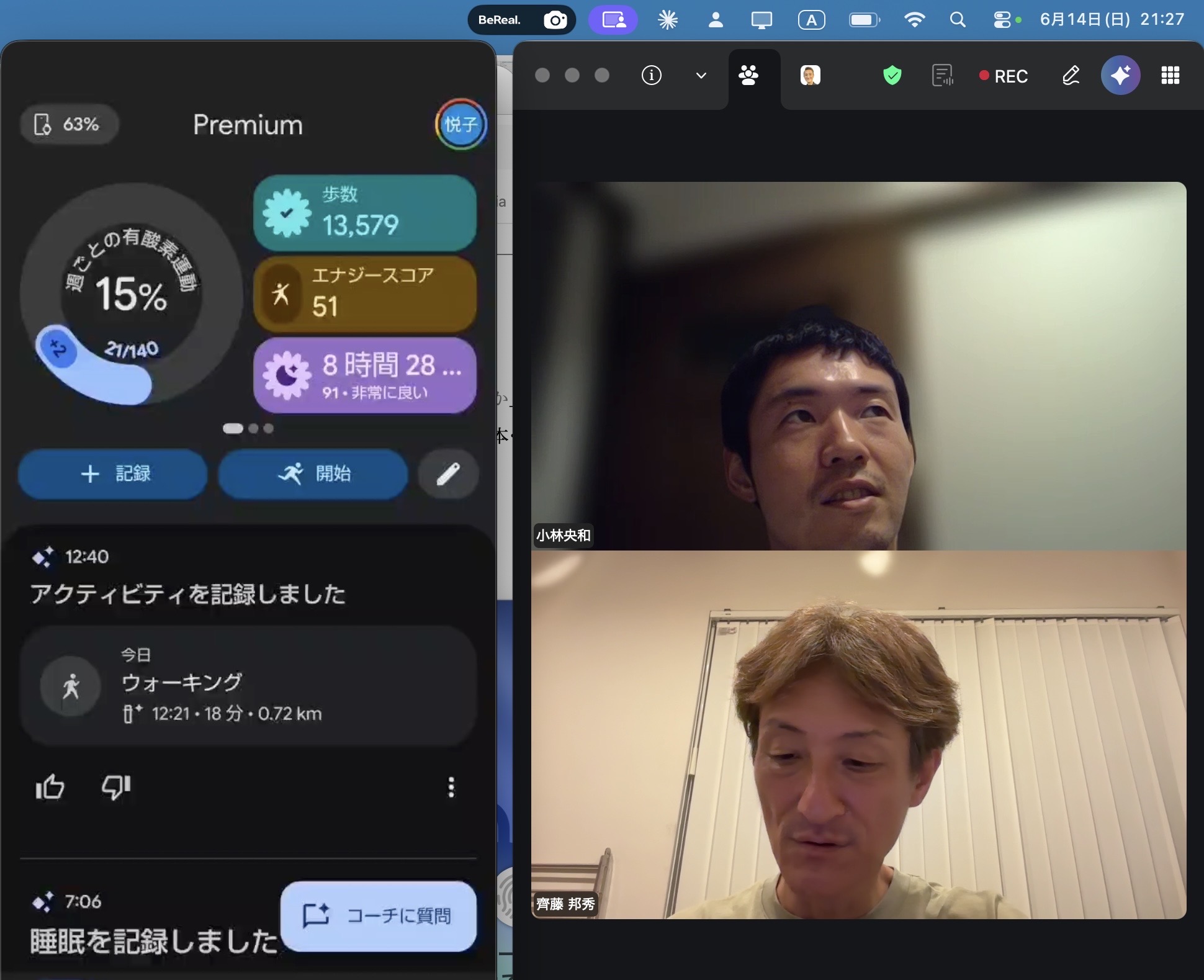Open the AI companion sparkle button

[1120, 76]
